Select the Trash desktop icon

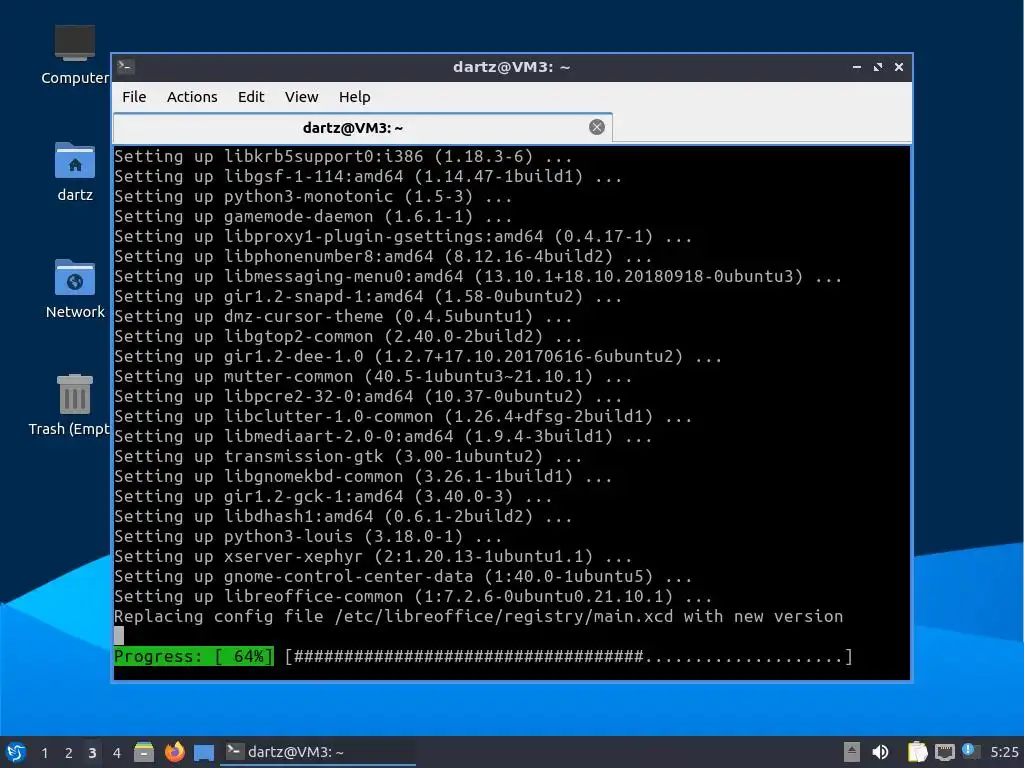tap(69, 405)
